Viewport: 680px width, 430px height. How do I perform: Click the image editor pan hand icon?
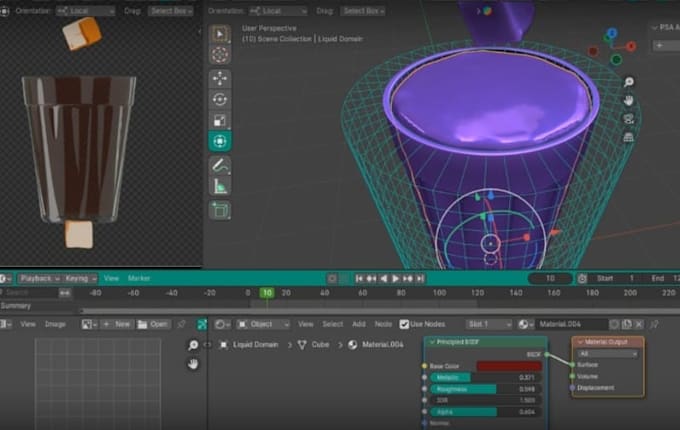coord(193,364)
